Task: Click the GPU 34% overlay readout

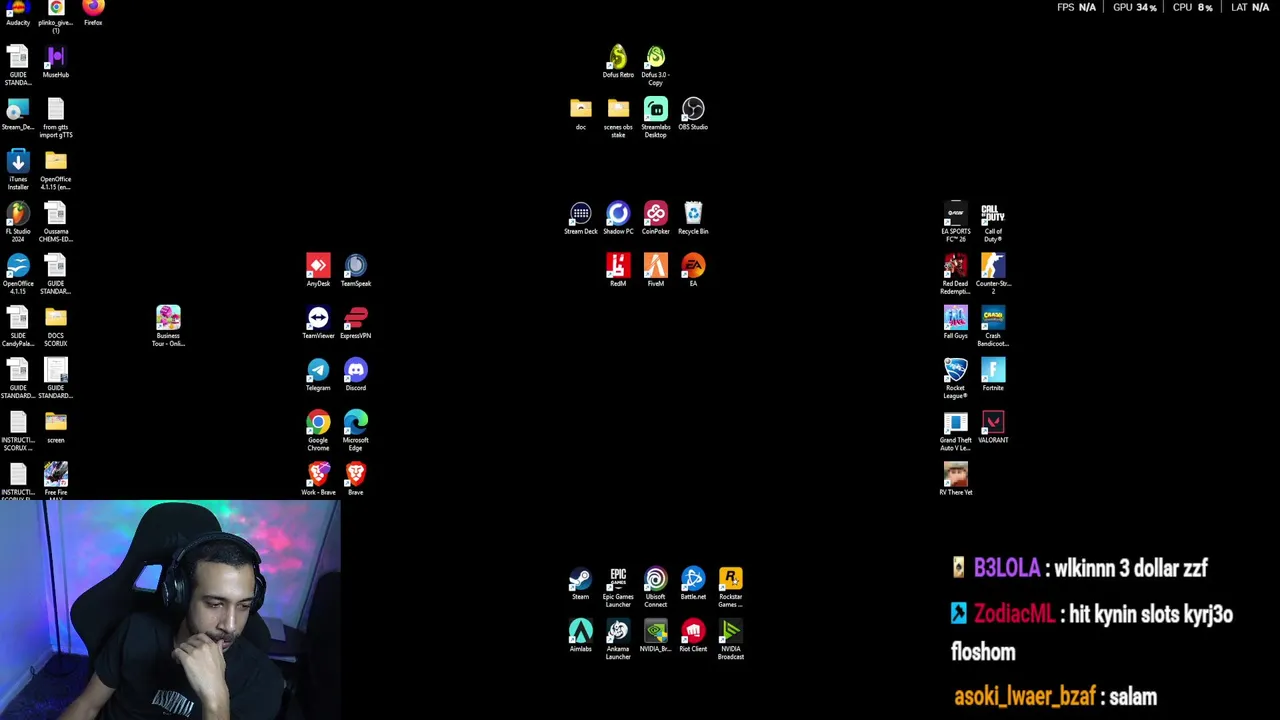Action: [1135, 7]
